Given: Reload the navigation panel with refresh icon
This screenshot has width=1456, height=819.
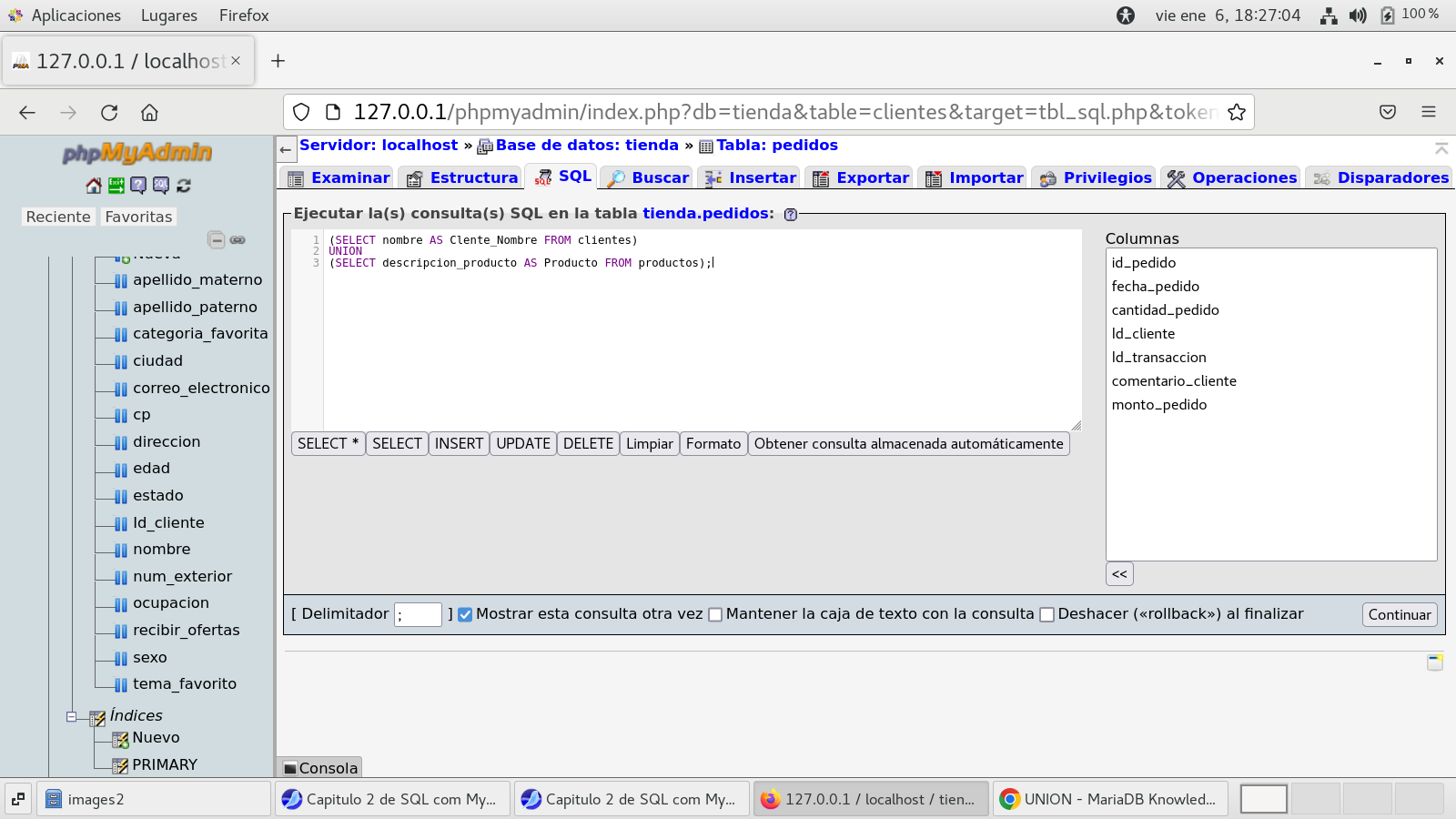Looking at the screenshot, I should coord(184,186).
